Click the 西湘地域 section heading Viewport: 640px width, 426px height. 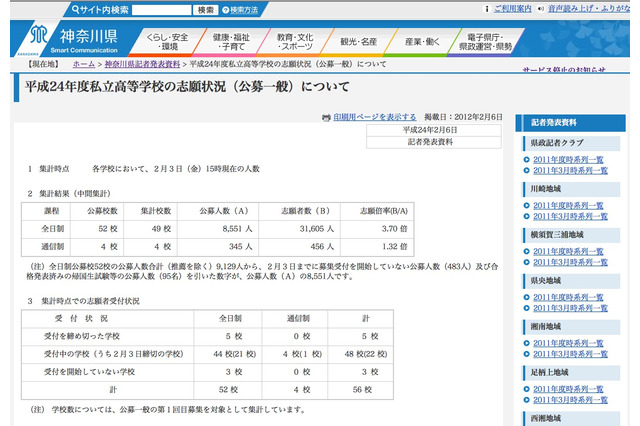pyautogui.click(x=572, y=419)
